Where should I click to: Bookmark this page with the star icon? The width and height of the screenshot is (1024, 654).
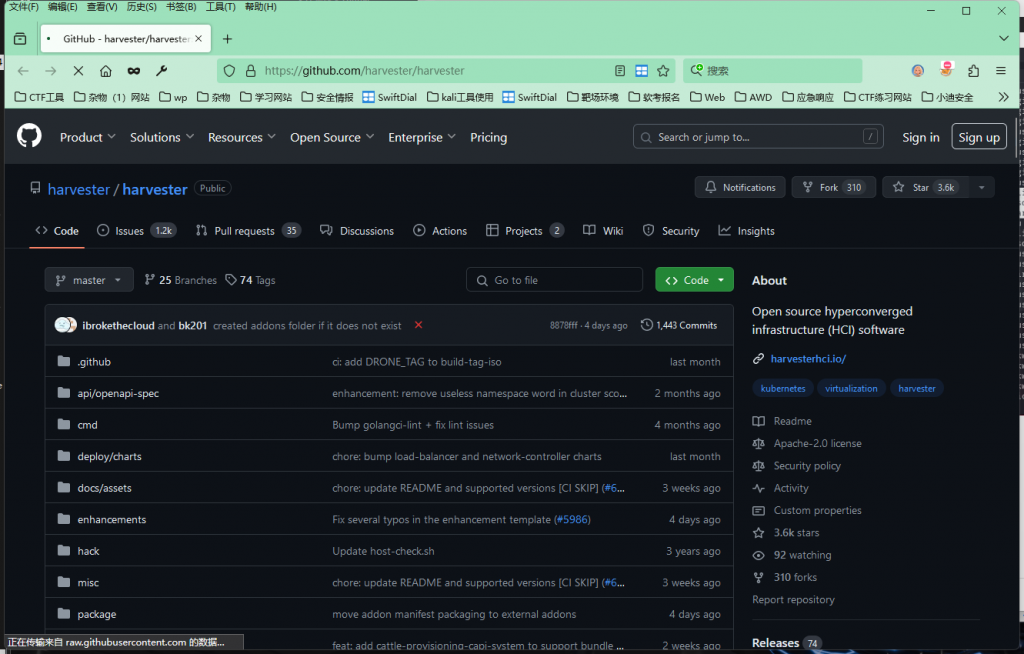point(664,71)
